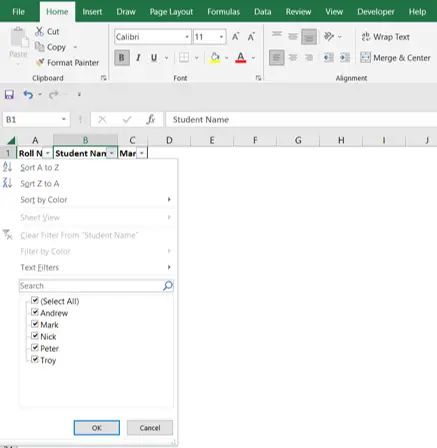Undo the last action
Screen dimensions: 437x448
pyautogui.click(x=28, y=95)
